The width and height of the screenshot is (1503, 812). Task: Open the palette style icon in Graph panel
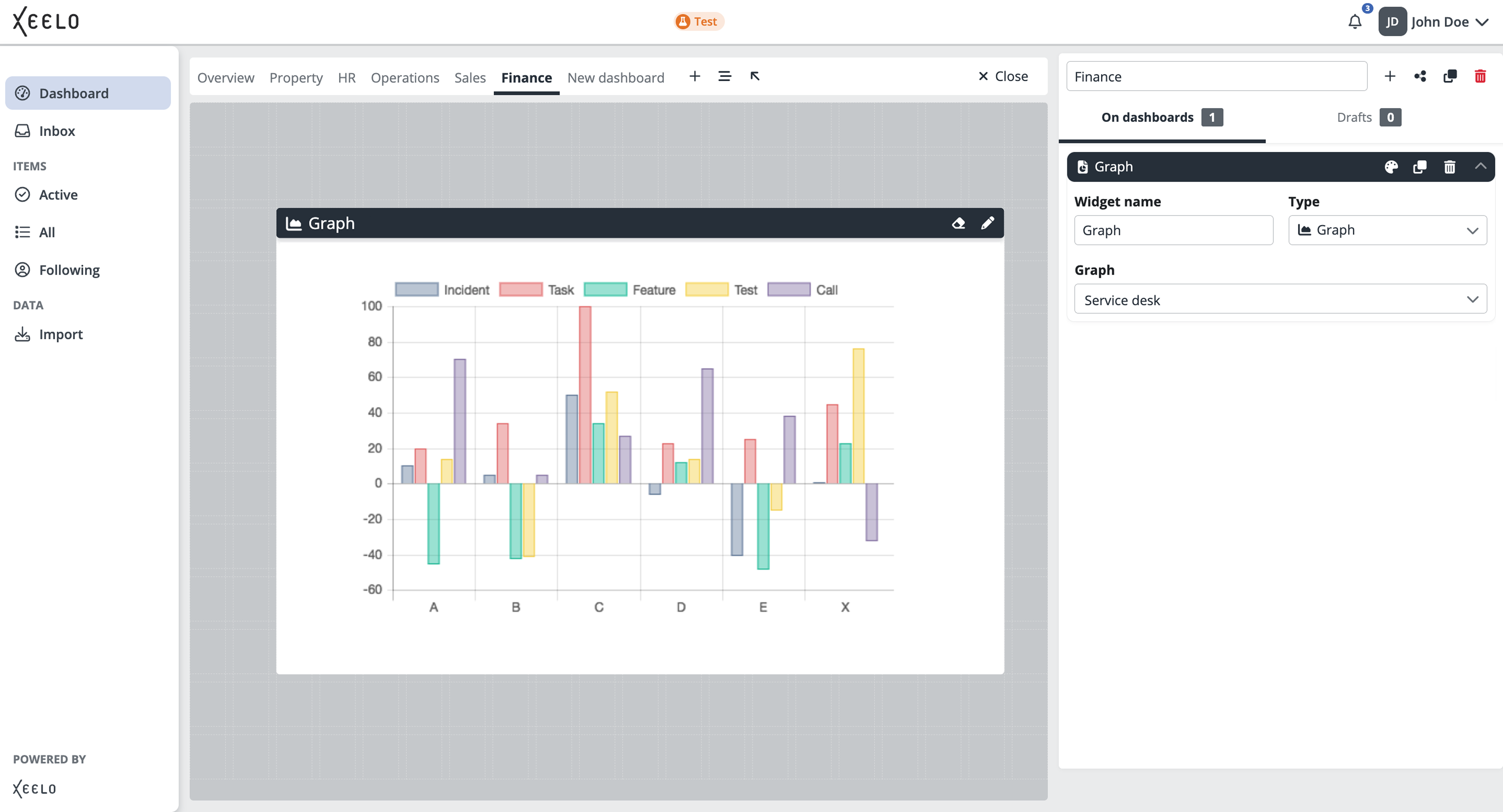[1391, 167]
